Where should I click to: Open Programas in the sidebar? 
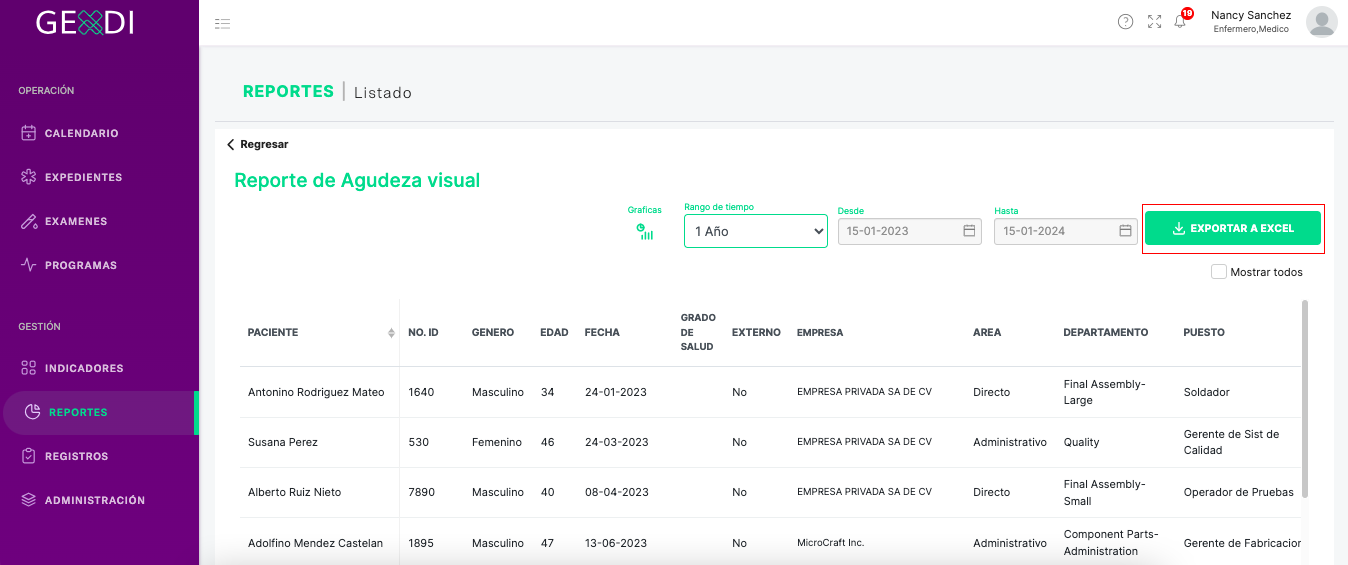tap(81, 265)
